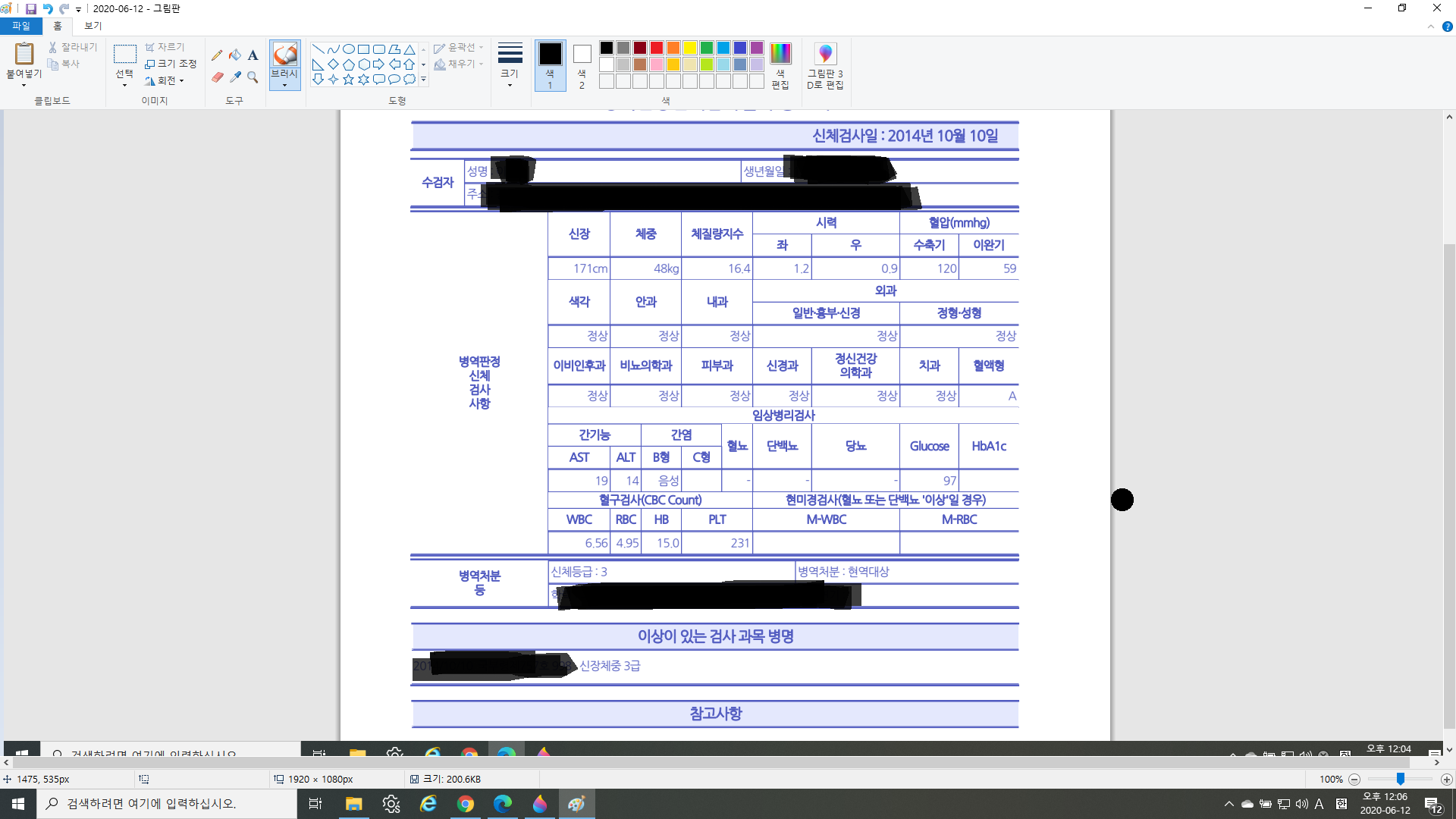The height and width of the screenshot is (819, 1456).
Task: Open the Rotate dropdown menu
Action: tap(165, 80)
